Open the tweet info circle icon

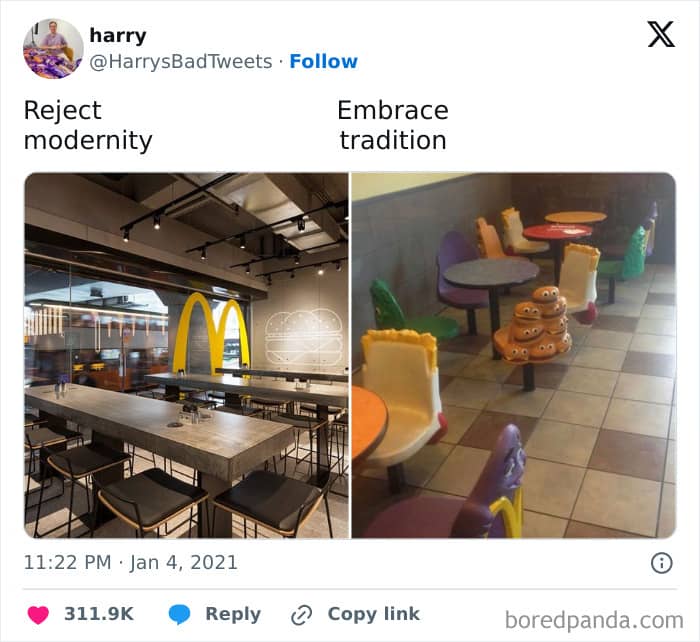point(661,563)
